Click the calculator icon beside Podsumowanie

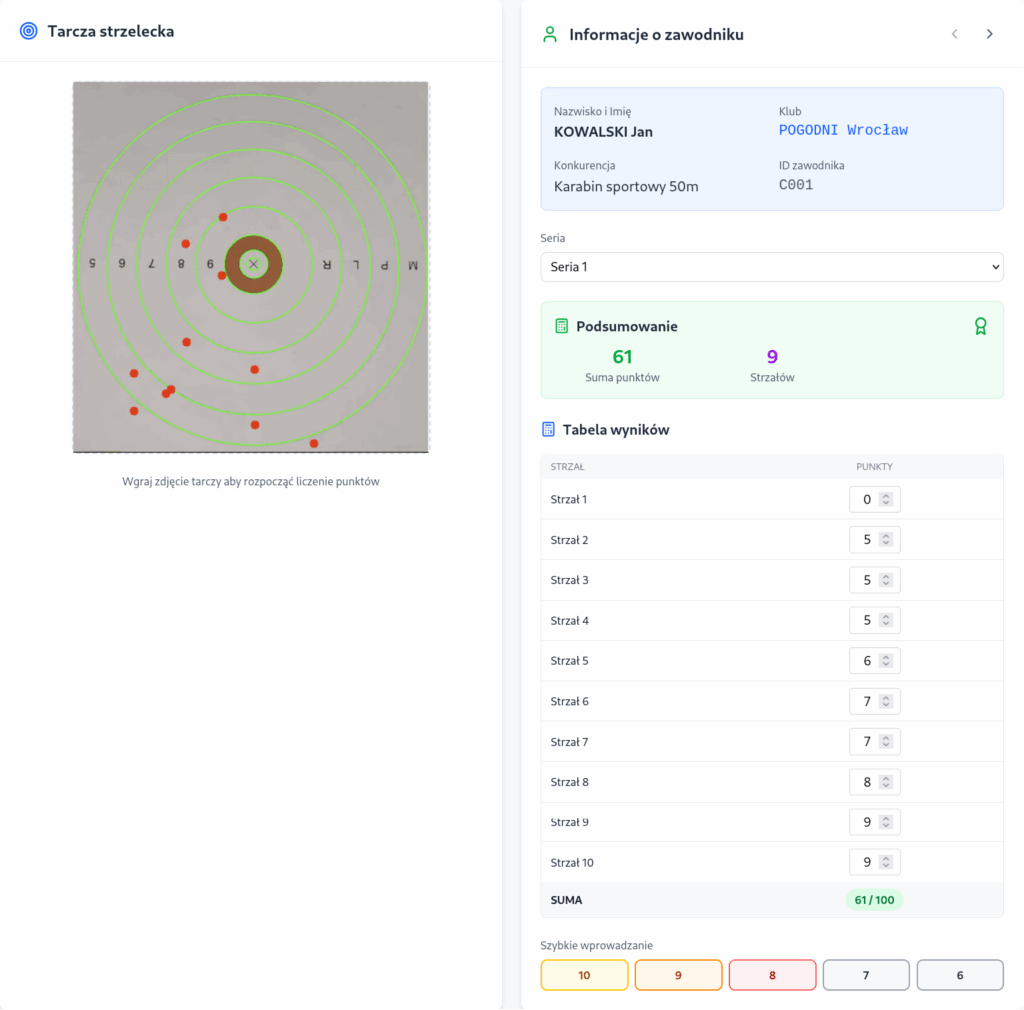pyautogui.click(x=562, y=326)
